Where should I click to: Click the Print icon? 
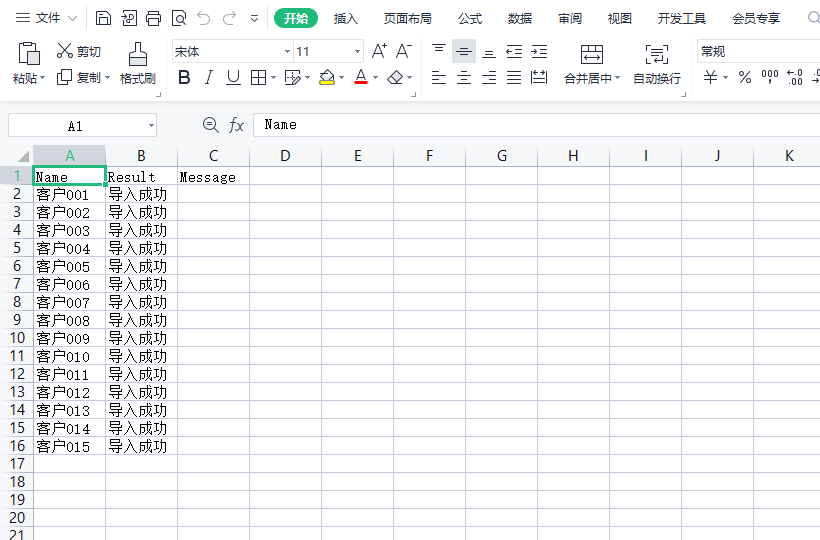pos(153,18)
